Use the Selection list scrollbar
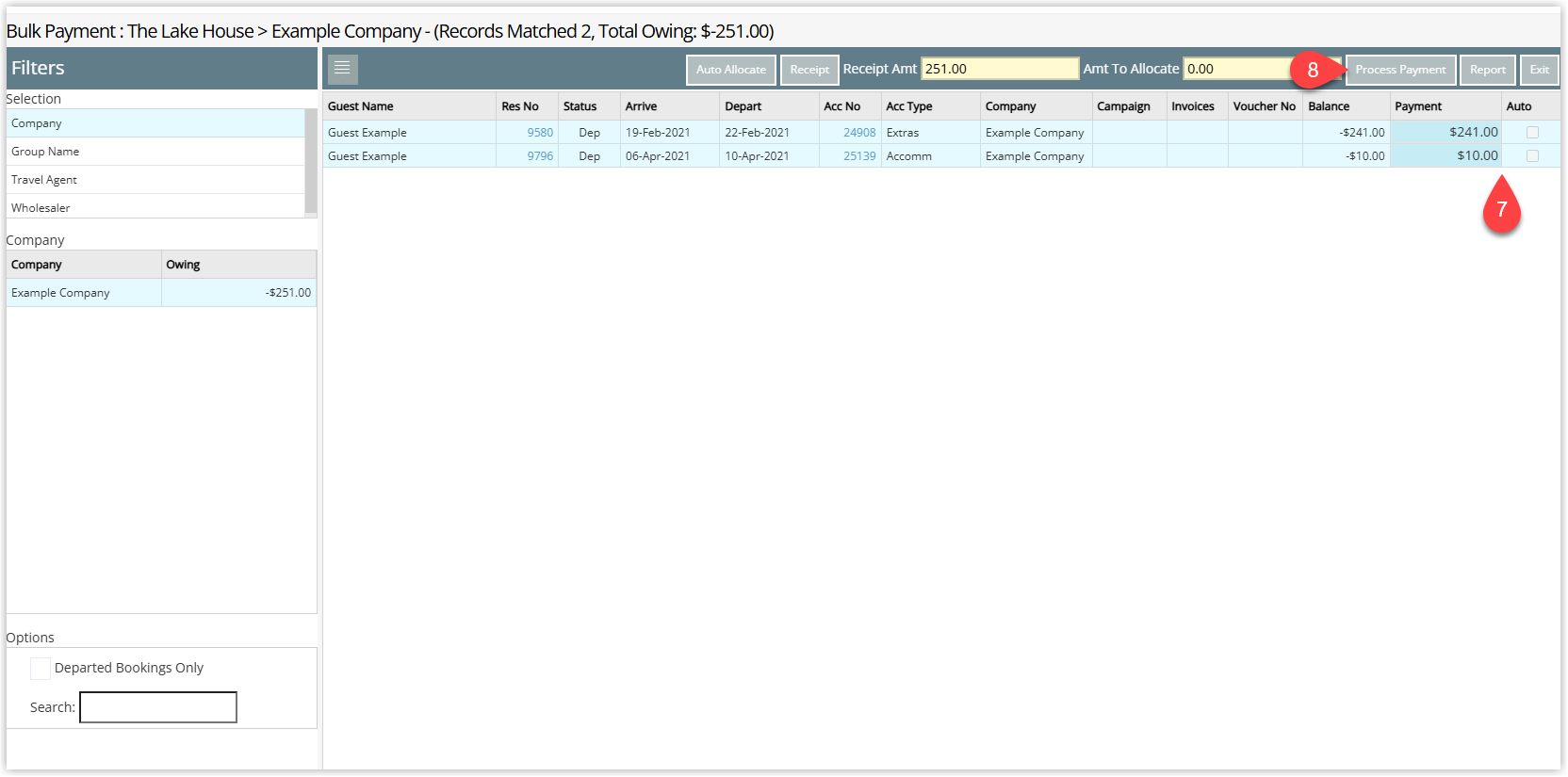Image resolution: width=1568 pixels, height=777 pixels. [x=311, y=163]
